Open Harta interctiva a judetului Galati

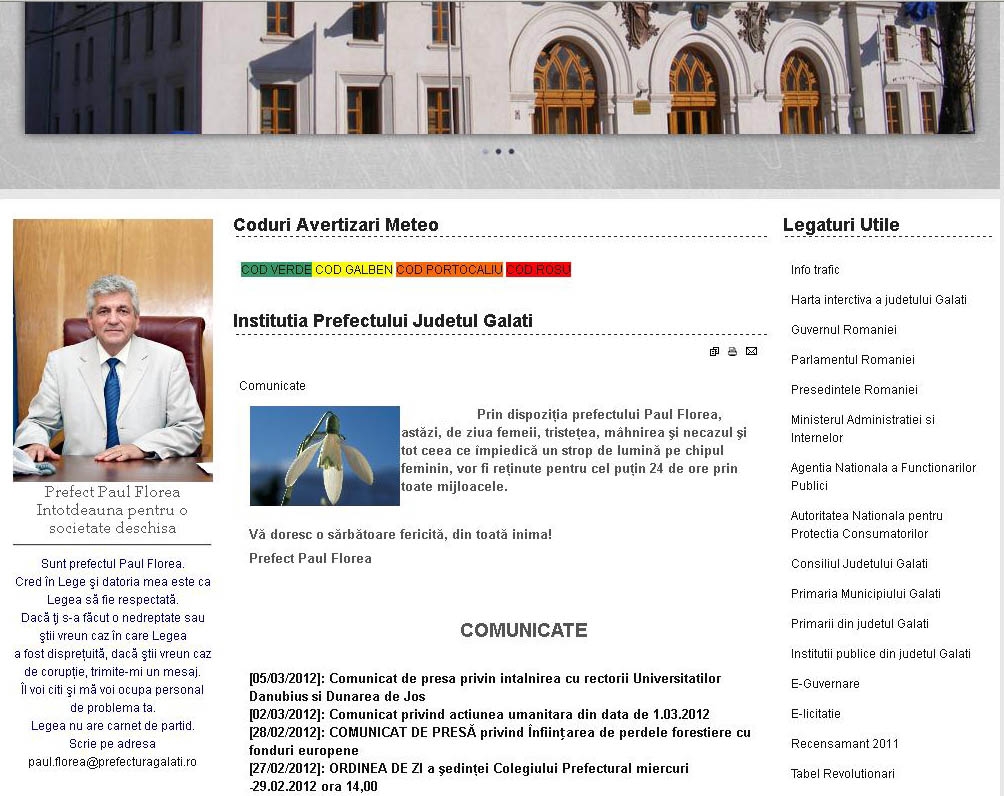(x=877, y=299)
